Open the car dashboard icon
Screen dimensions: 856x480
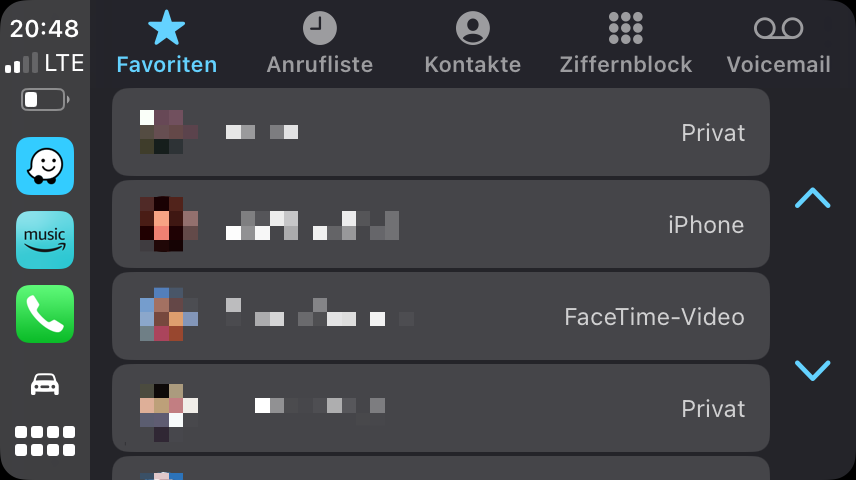(x=45, y=384)
